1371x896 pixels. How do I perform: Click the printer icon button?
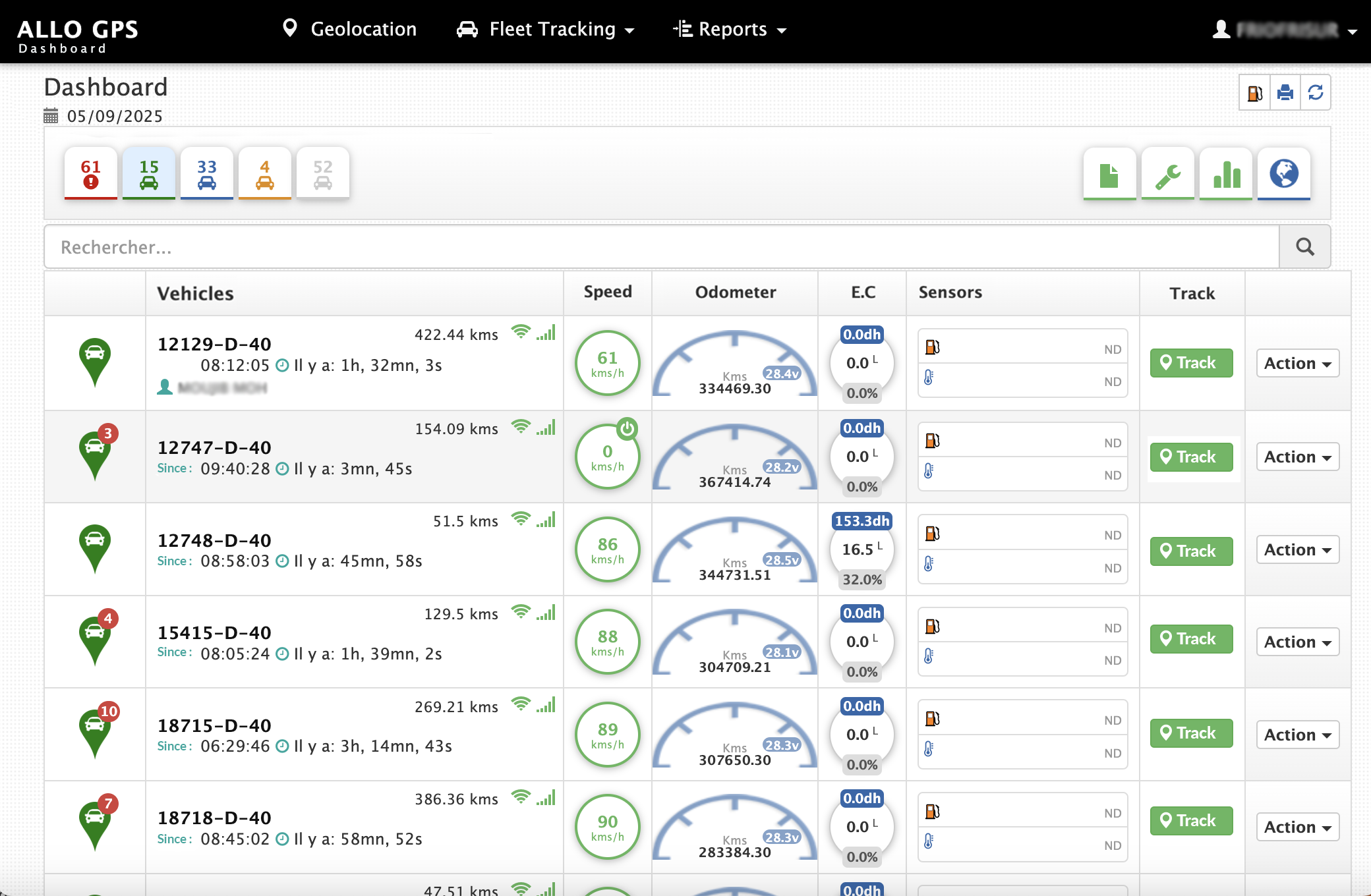(1285, 93)
